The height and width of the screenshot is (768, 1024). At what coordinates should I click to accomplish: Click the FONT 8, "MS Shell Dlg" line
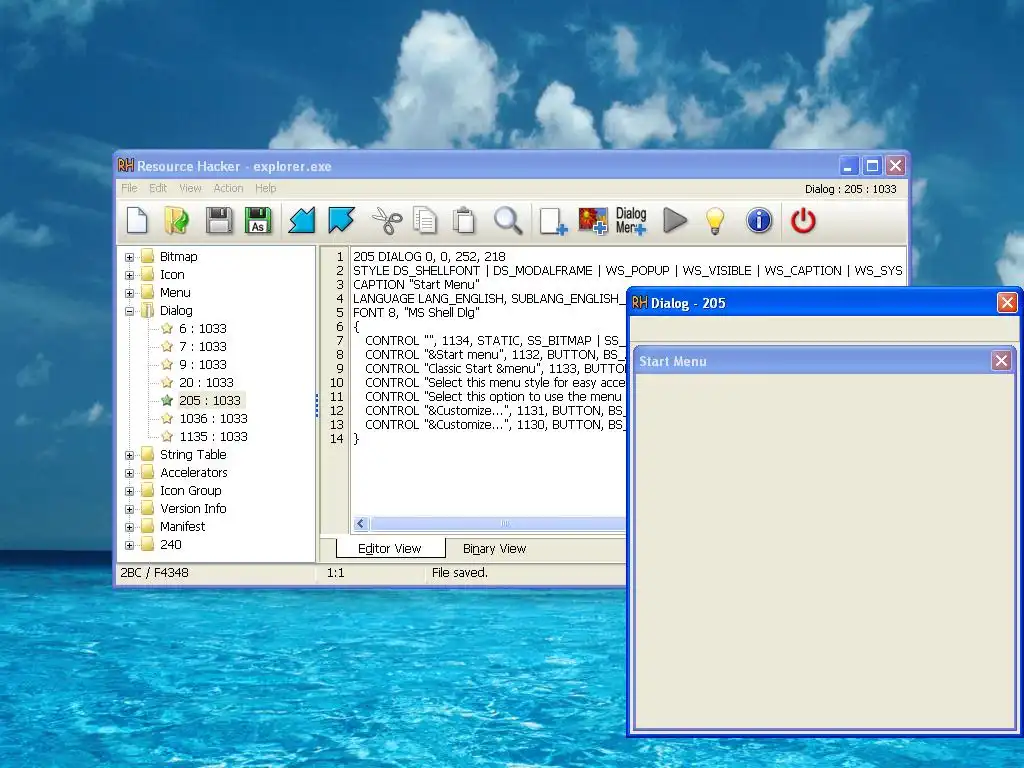coord(416,313)
